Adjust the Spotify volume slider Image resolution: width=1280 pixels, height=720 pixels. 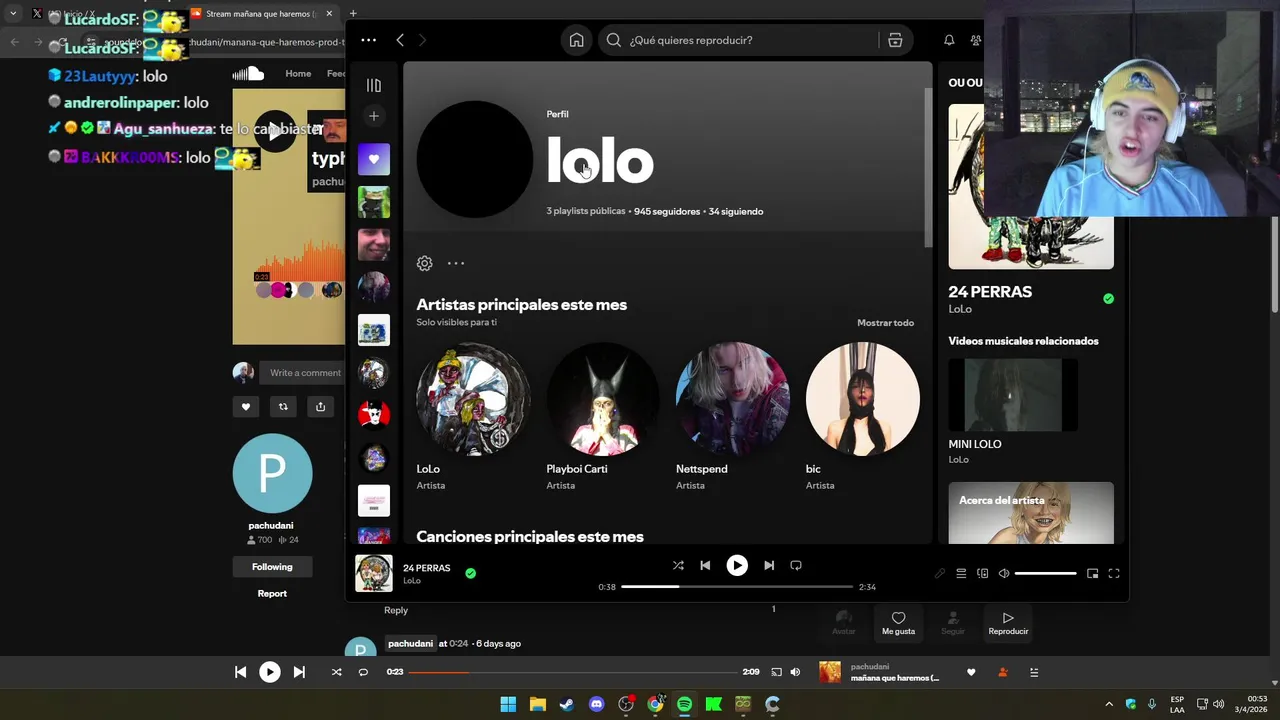click(x=1045, y=573)
